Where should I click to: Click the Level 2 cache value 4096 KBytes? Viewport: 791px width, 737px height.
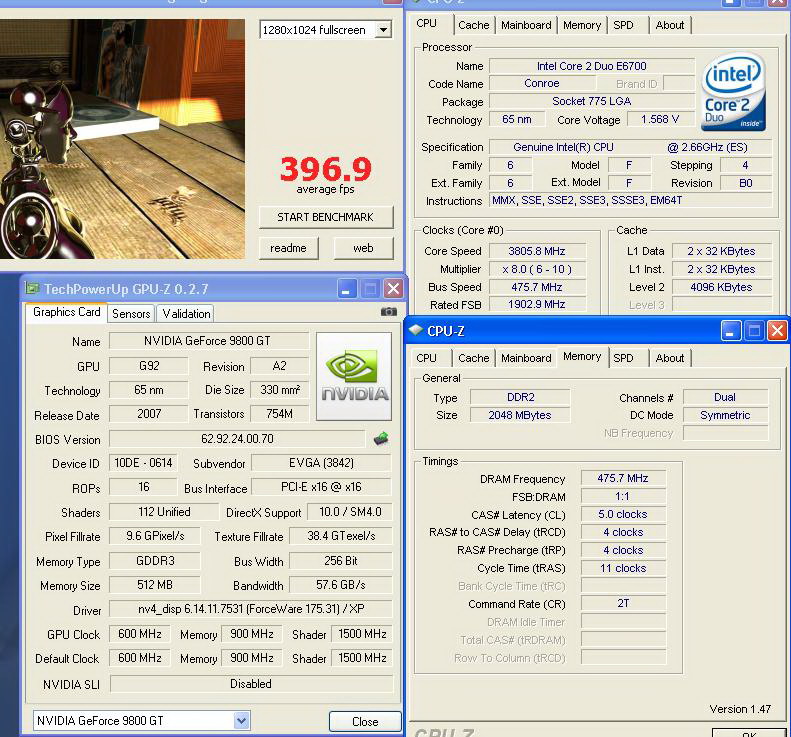pos(722,287)
